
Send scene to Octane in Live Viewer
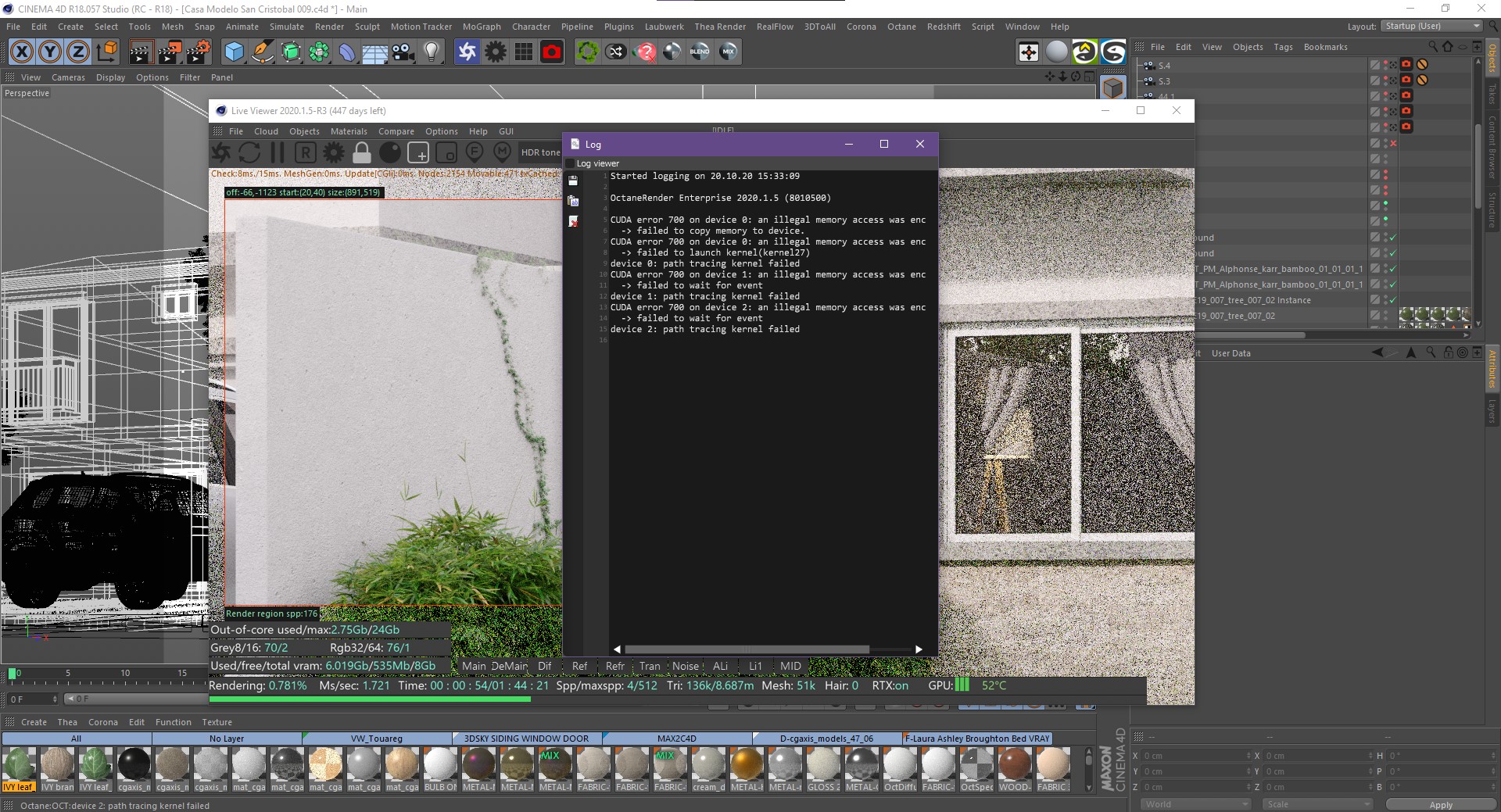click(x=221, y=152)
